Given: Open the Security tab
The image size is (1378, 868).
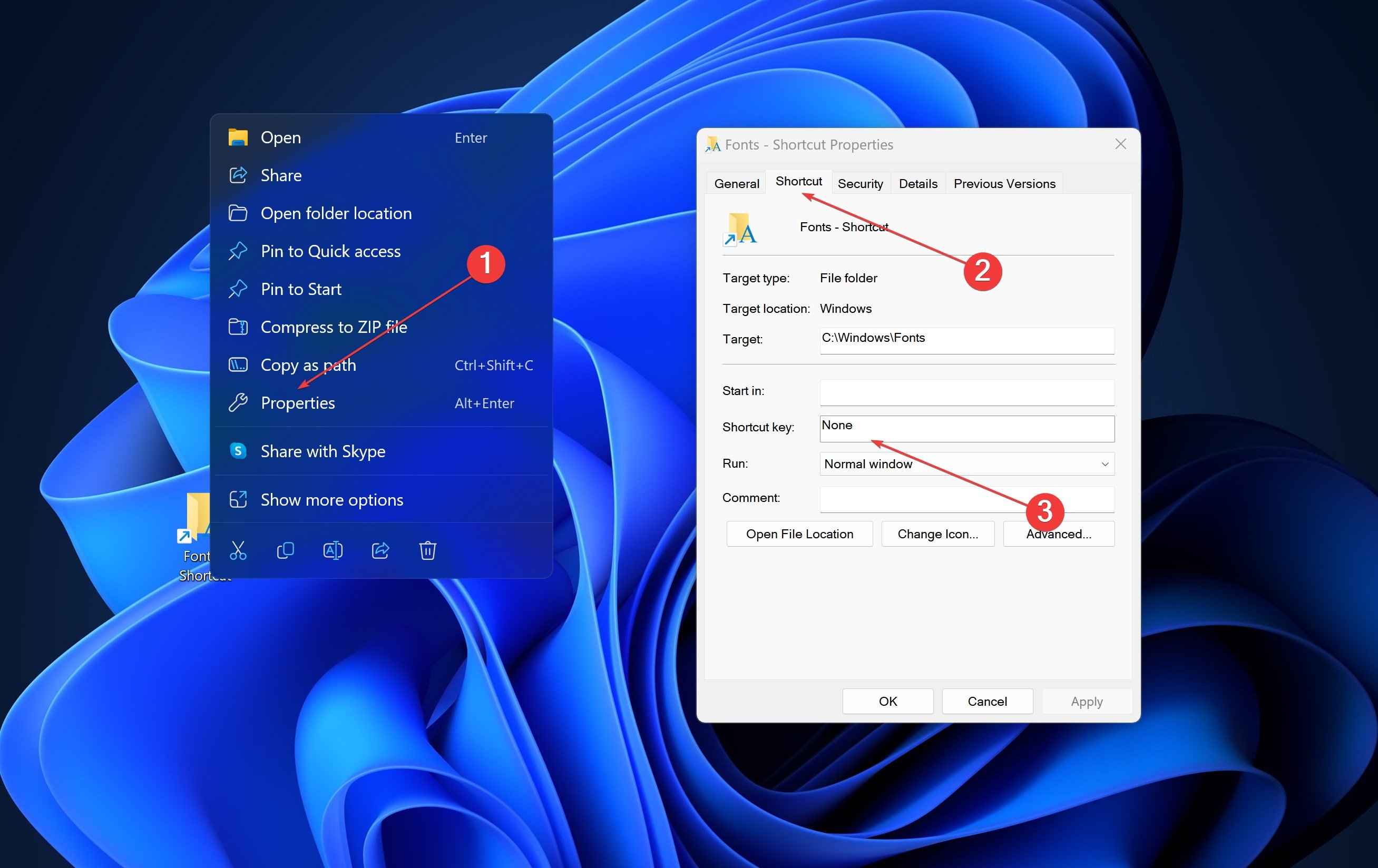Looking at the screenshot, I should (x=860, y=183).
